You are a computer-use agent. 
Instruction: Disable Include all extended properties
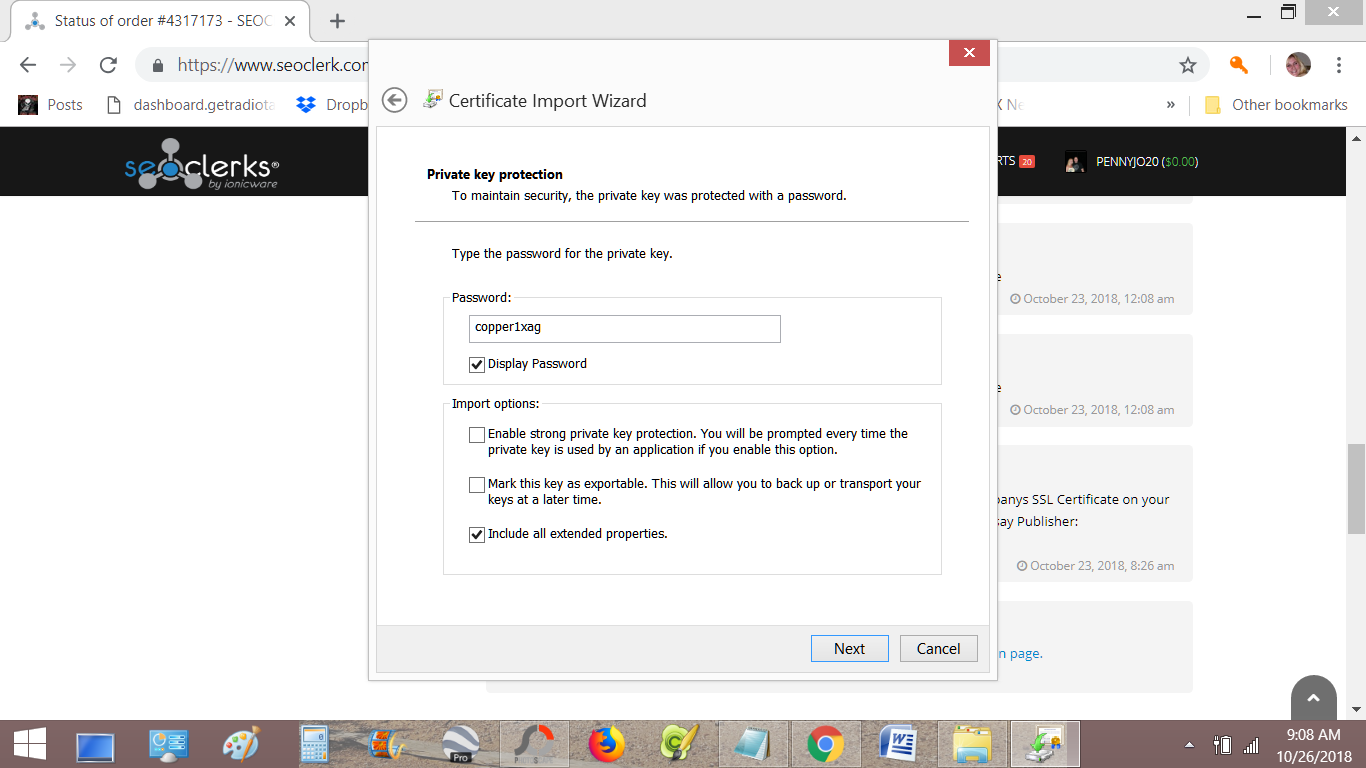[477, 535]
